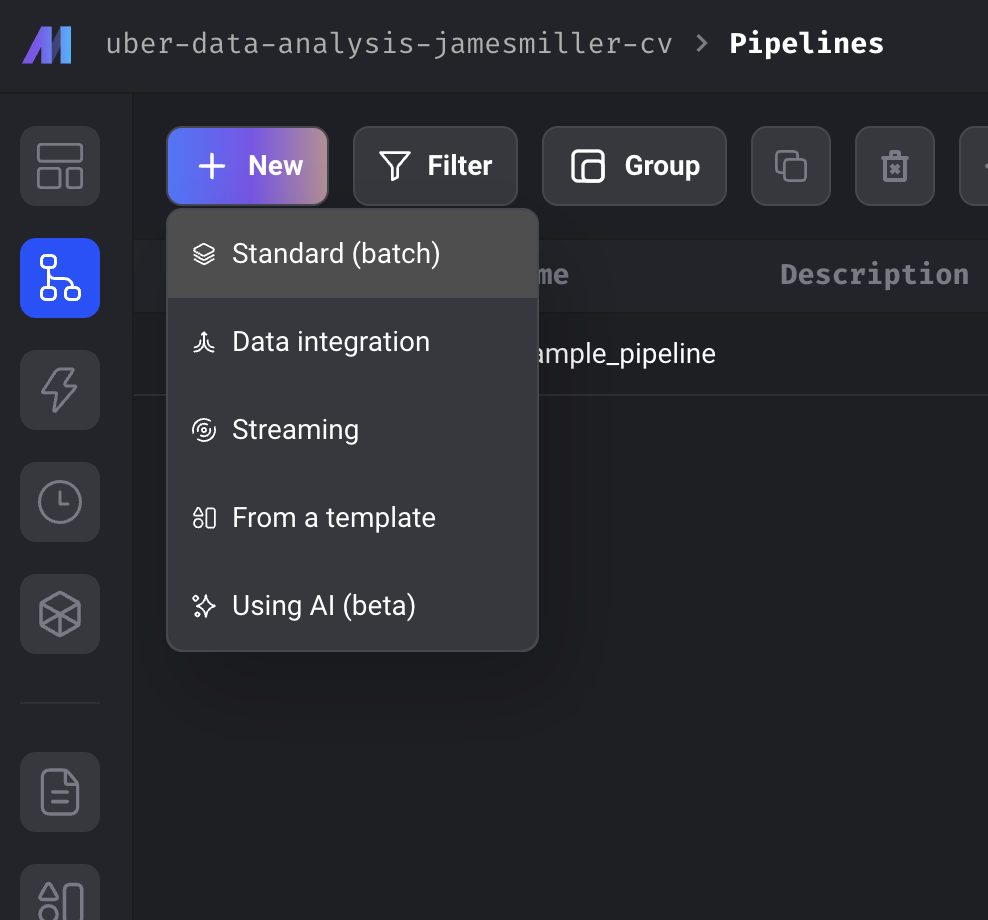Image resolution: width=988 pixels, height=920 pixels.
Task: Click the cube icon in sidebar
Action: [60, 614]
